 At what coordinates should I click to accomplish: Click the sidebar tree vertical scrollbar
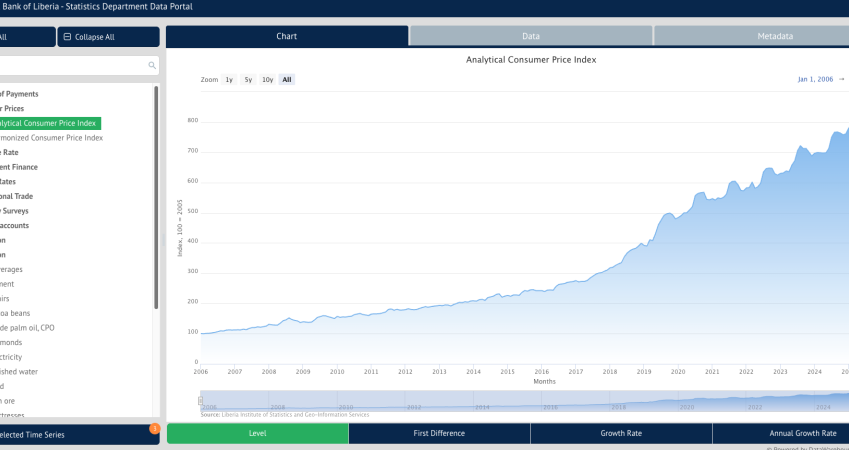(x=156, y=198)
